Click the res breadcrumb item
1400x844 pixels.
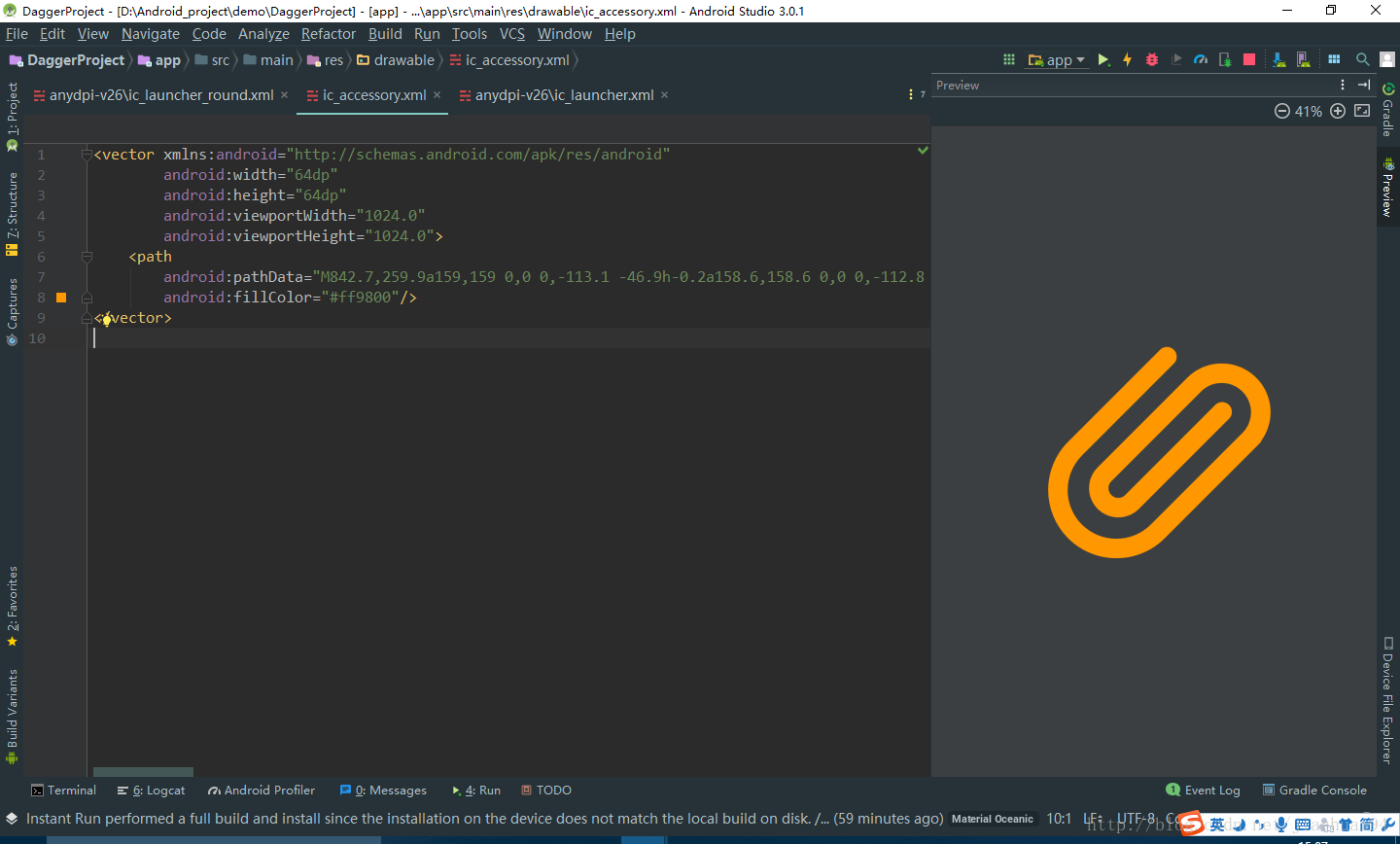coord(326,60)
